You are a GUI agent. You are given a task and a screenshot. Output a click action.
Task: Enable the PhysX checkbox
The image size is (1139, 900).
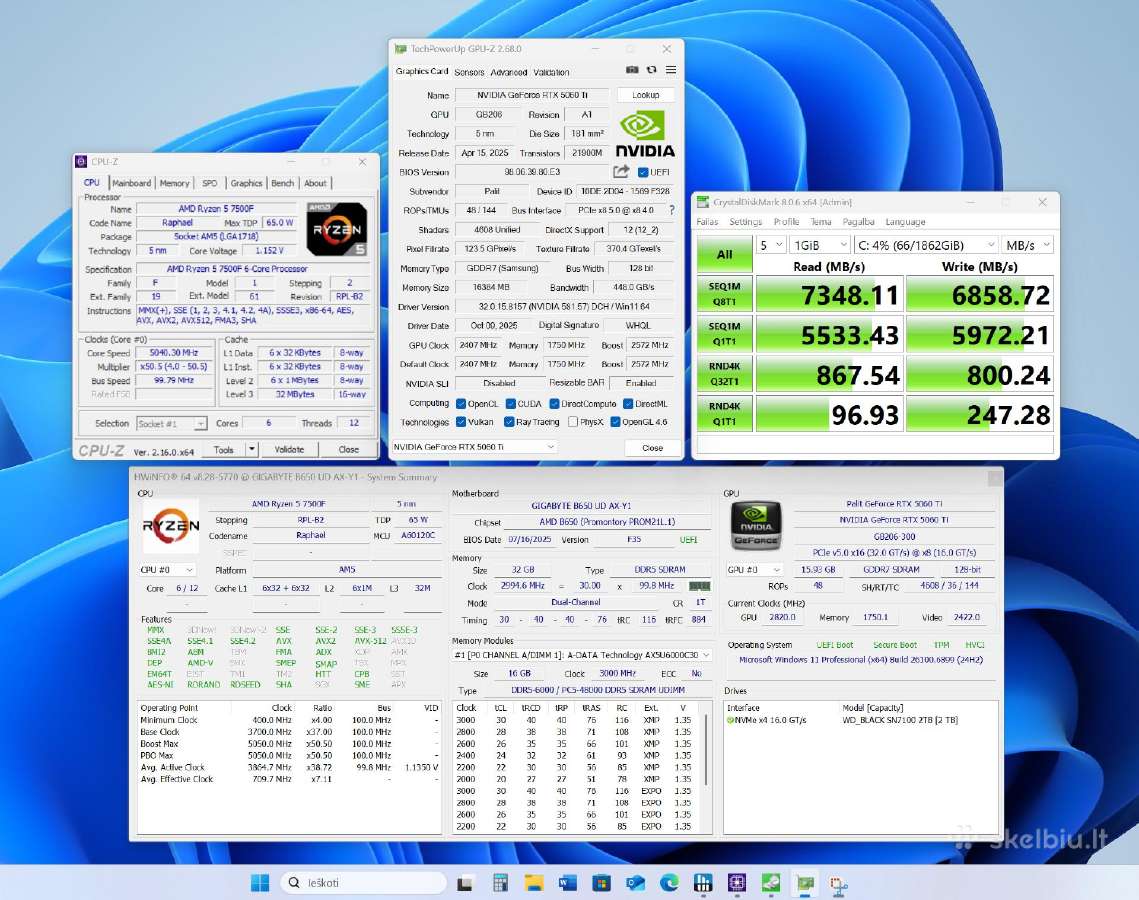pyautogui.click(x=573, y=421)
